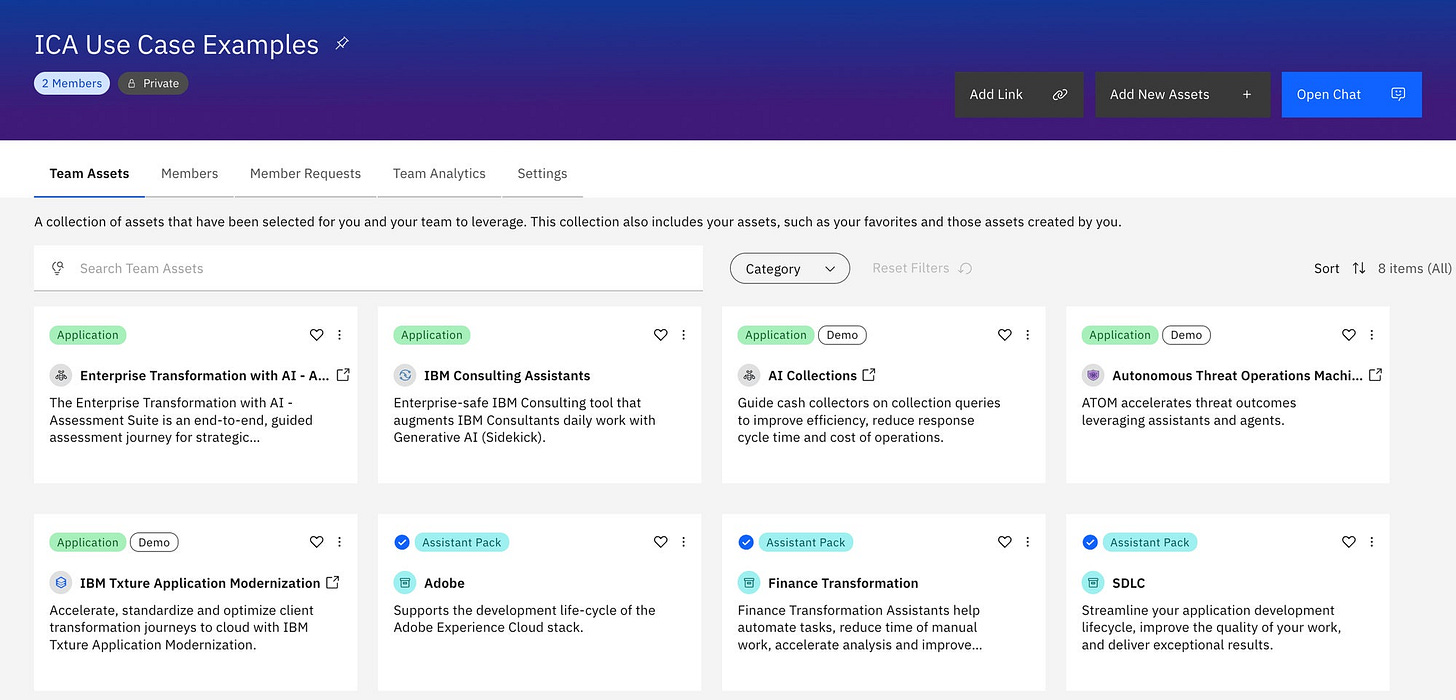This screenshot has height=700, width=1456.
Task: Open overflow menu on Enterprise Transformation card
Action: tap(339, 335)
